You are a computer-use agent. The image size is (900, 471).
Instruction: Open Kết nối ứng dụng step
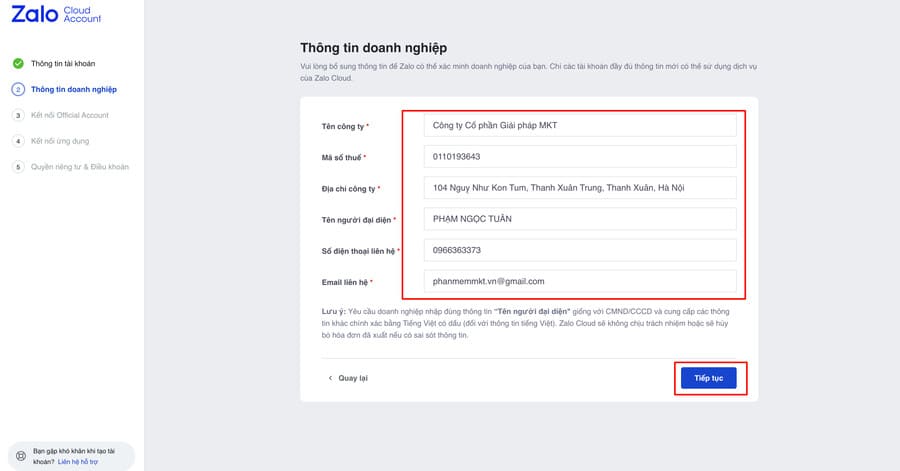(60, 141)
